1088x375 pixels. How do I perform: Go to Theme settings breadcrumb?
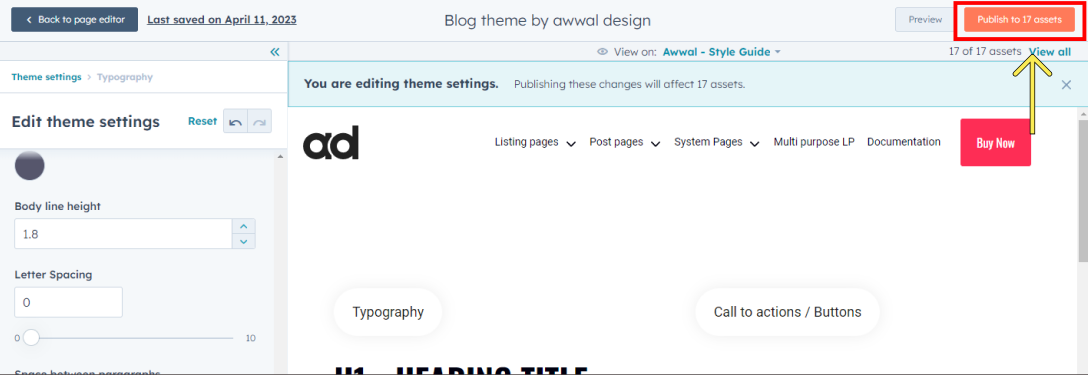(x=46, y=77)
